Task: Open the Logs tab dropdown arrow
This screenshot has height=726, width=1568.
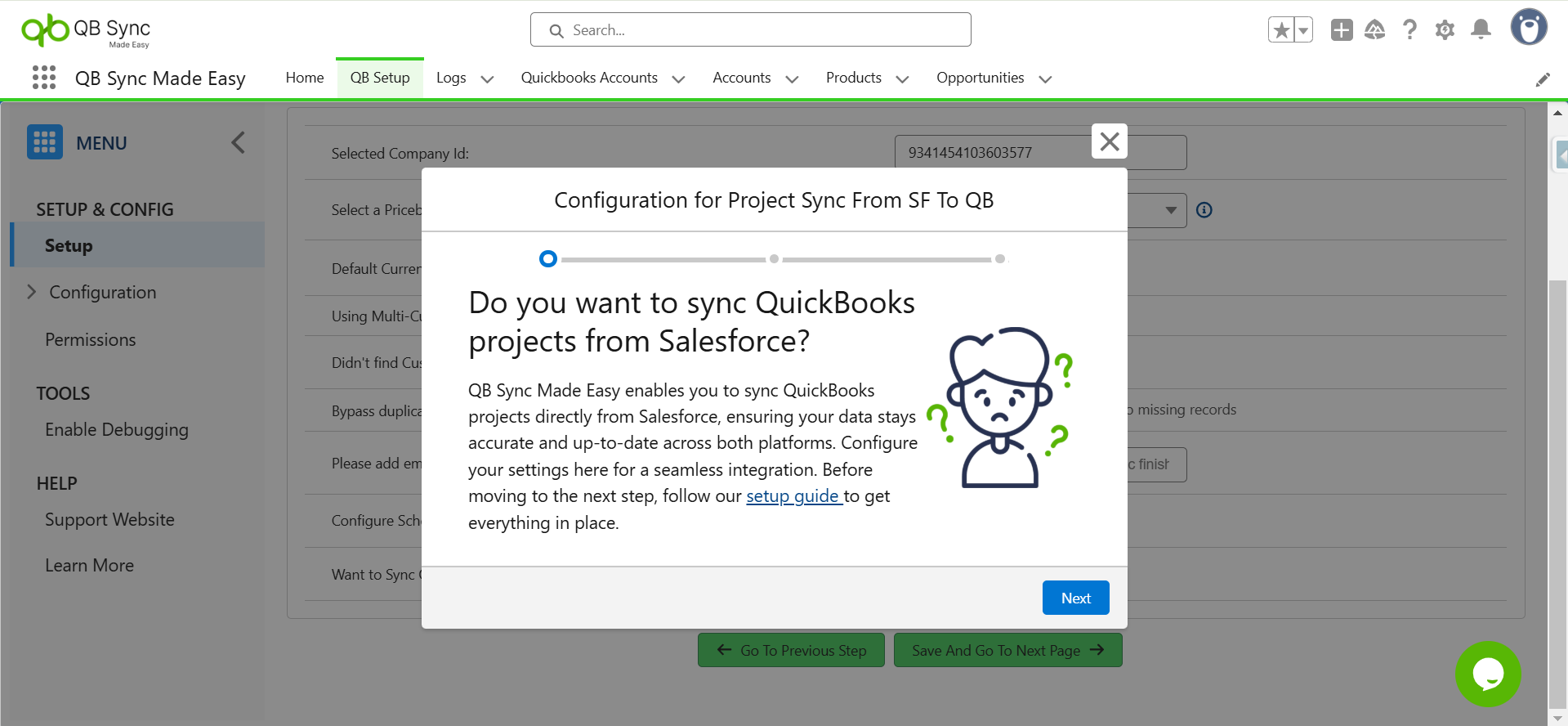Action: click(x=488, y=79)
